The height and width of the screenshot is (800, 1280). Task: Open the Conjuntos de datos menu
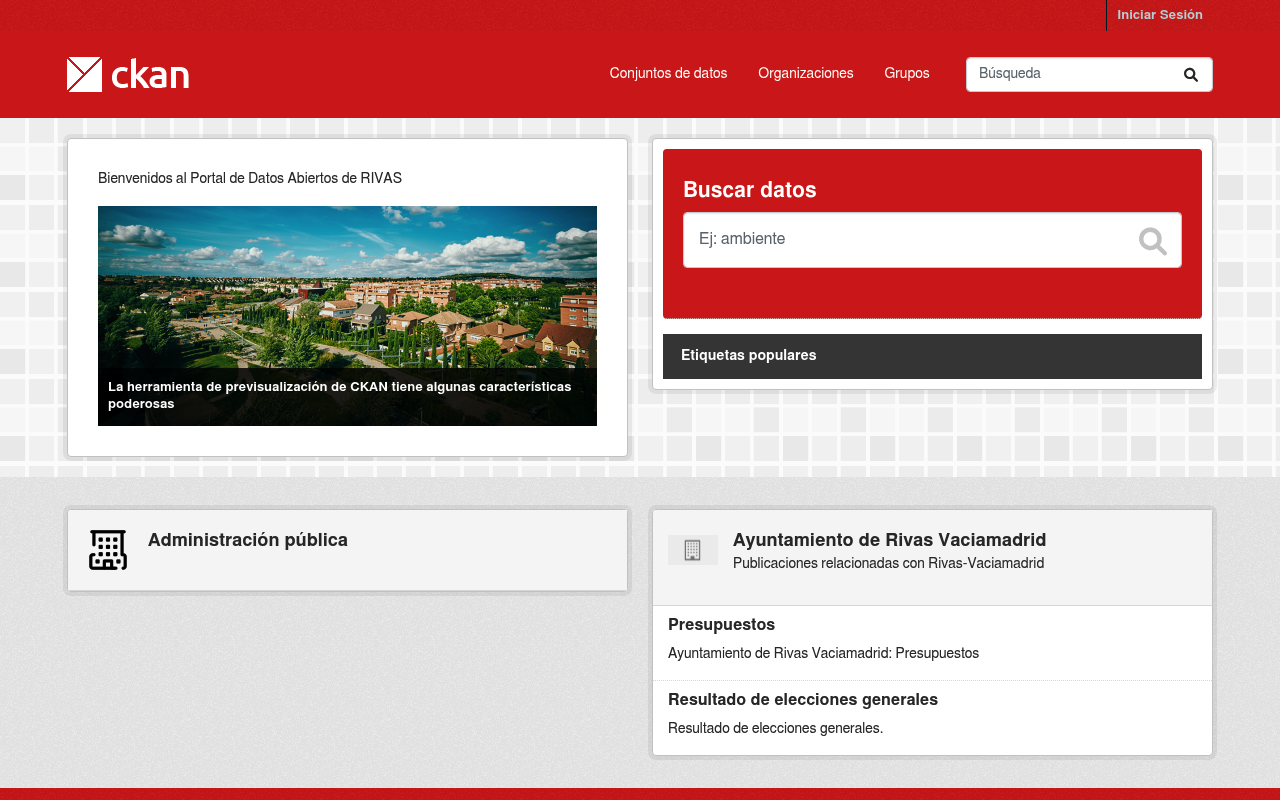[x=668, y=74]
